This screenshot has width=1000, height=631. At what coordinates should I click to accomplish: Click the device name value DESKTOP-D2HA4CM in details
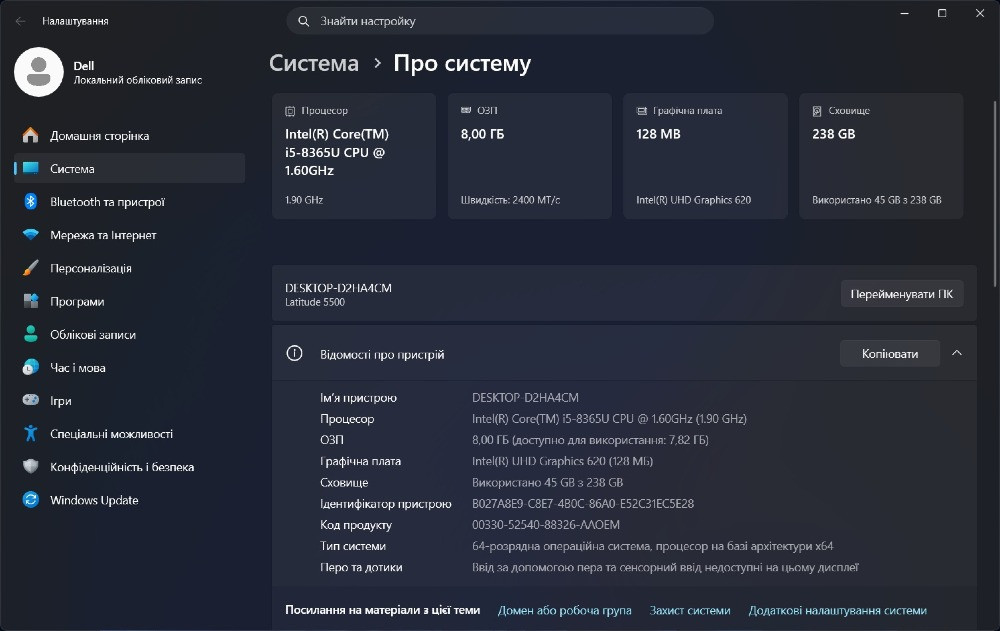click(525, 397)
